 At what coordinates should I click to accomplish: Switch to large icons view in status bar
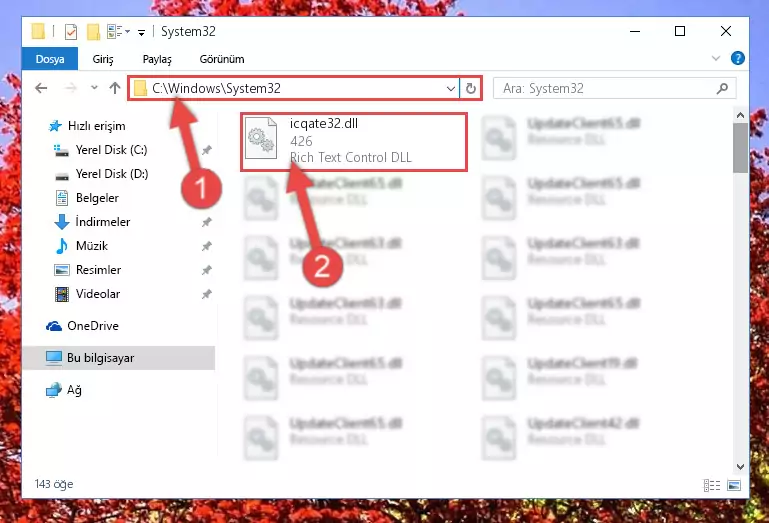point(734,485)
